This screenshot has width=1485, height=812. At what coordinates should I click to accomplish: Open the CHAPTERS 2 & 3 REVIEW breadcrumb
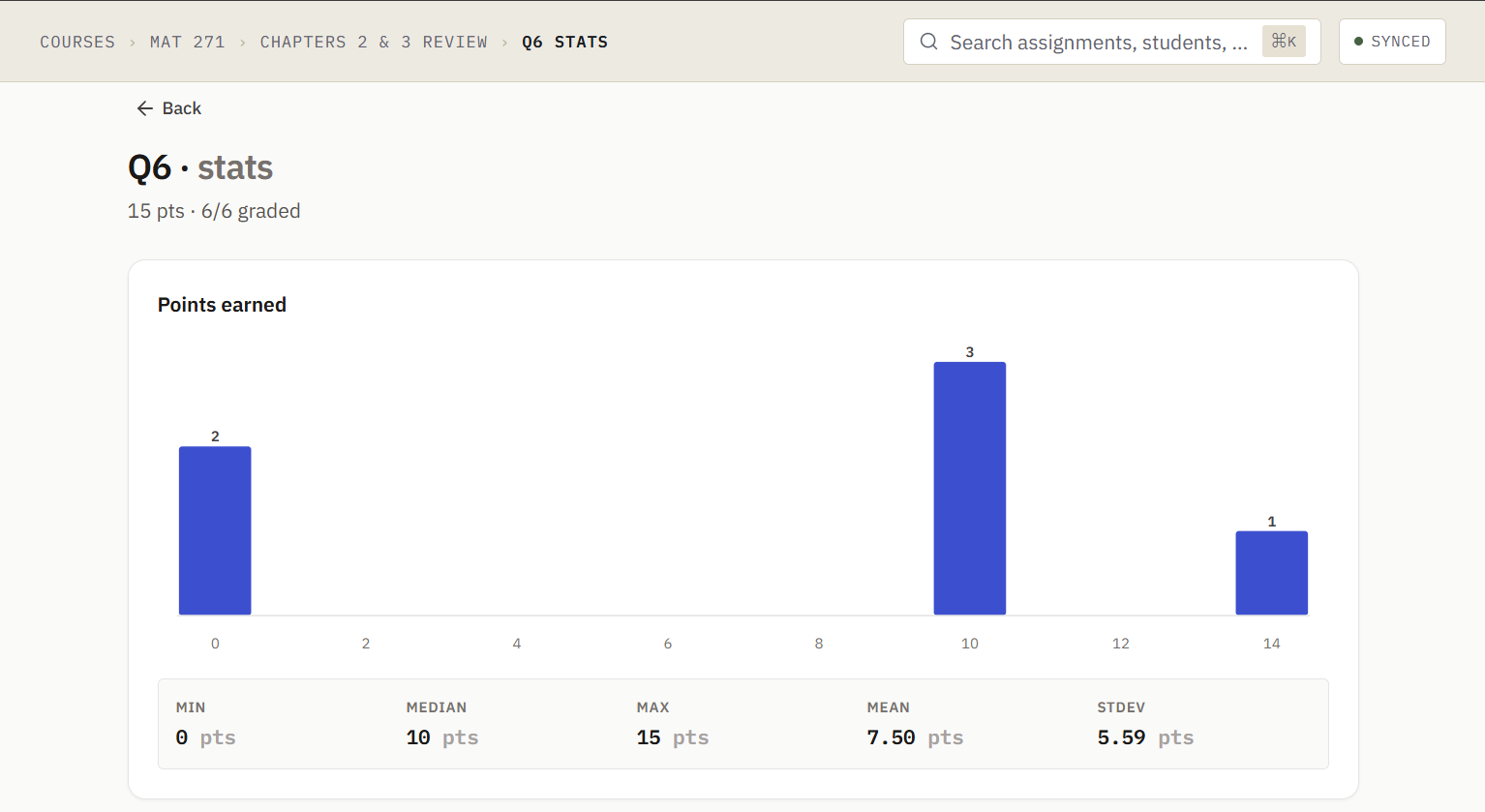tap(374, 42)
